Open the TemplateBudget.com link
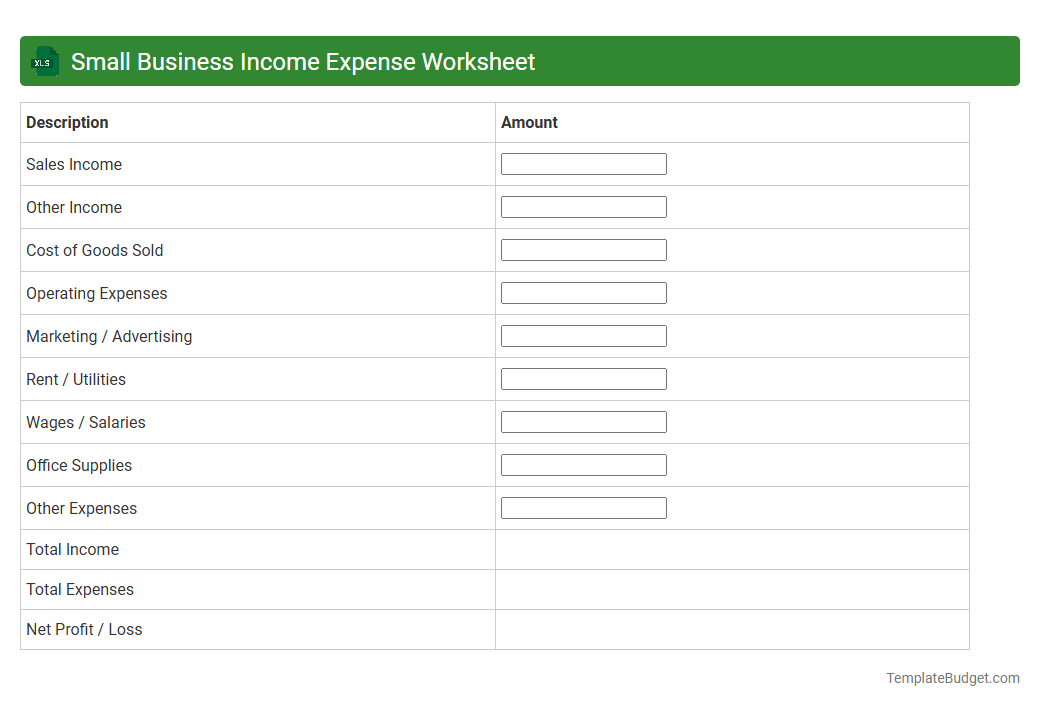Image resolution: width=1040 pixels, height=707 pixels. pos(953,678)
